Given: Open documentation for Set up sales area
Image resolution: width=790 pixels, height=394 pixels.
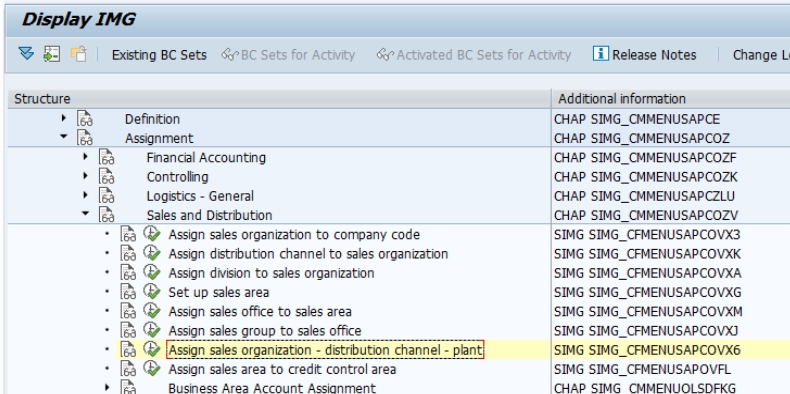Looking at the screenshot, I should pyautogui.click(x=128, y=292).
